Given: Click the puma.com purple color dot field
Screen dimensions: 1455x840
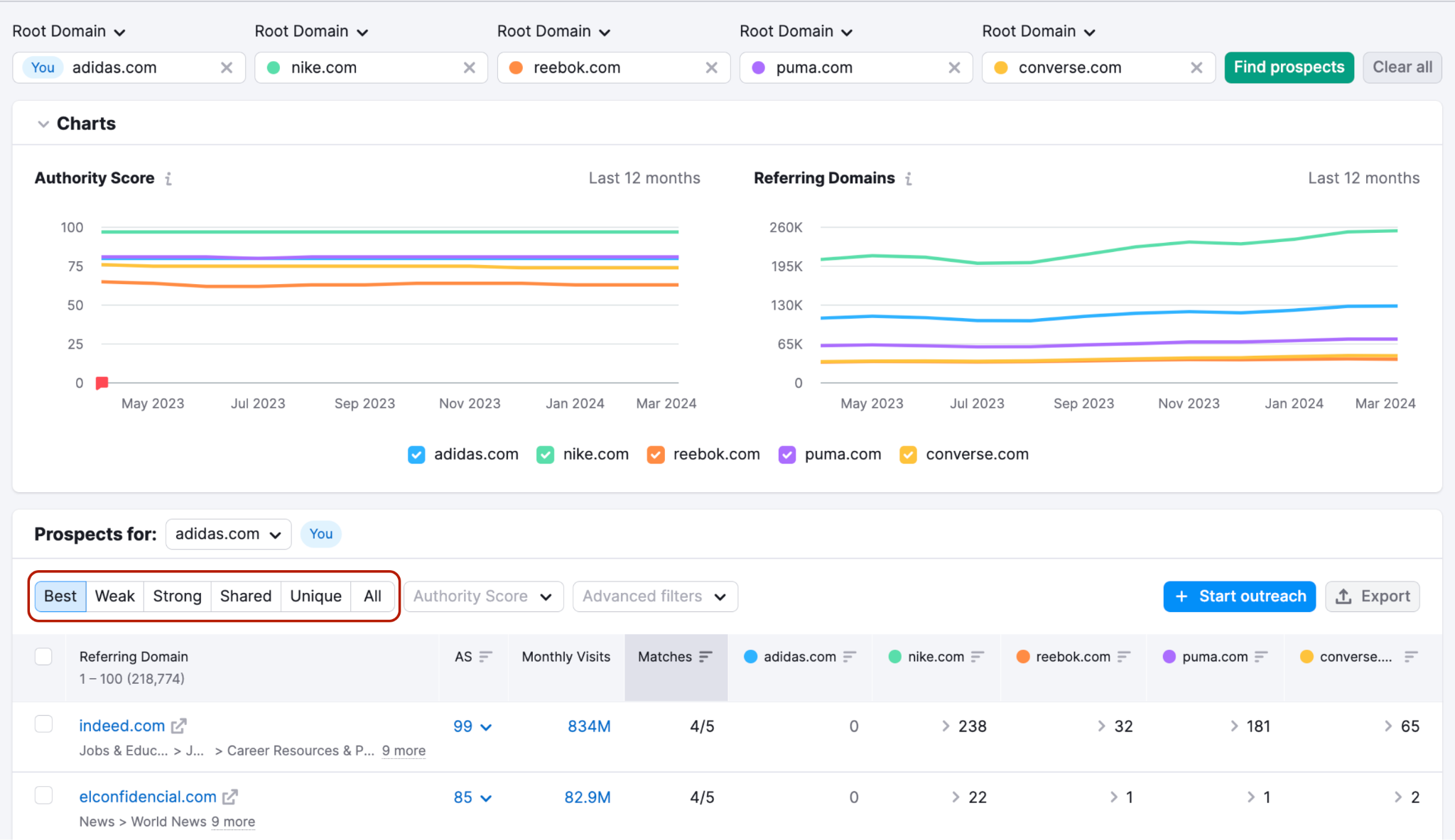Looking at the screenshot, I should coord(759,67).
